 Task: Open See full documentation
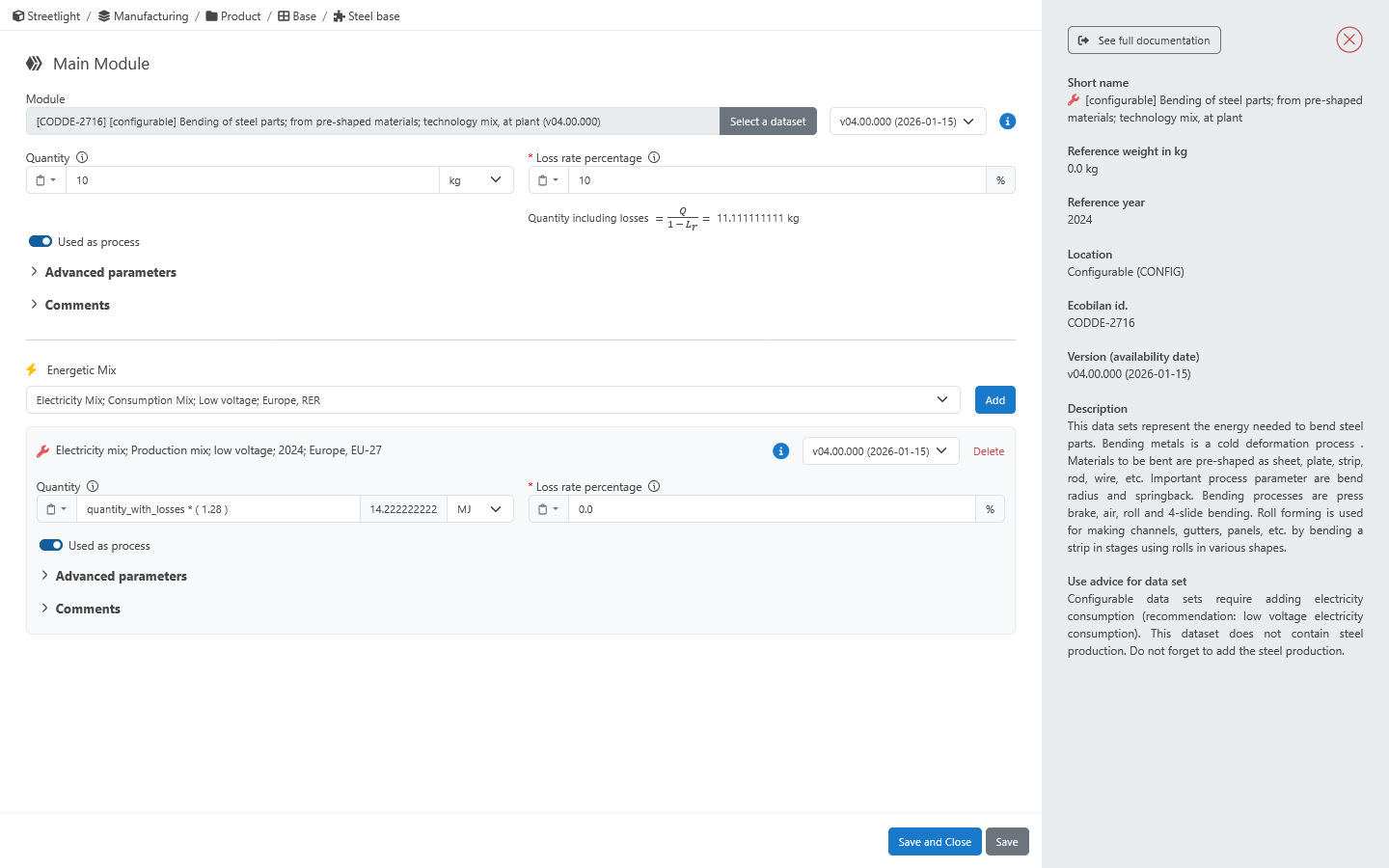(x=1144, y=41)
